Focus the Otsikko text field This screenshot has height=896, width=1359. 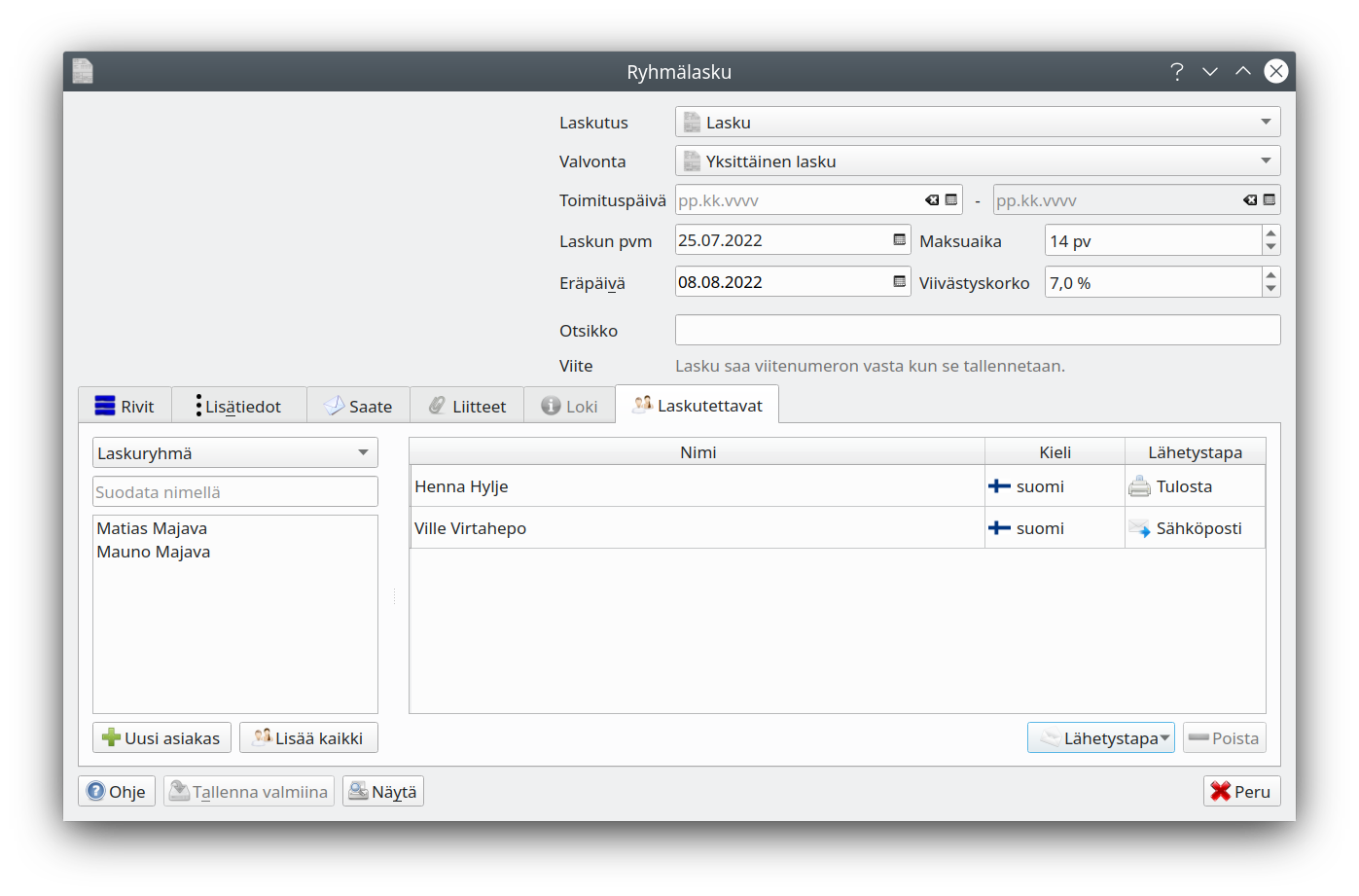[978, 330]
